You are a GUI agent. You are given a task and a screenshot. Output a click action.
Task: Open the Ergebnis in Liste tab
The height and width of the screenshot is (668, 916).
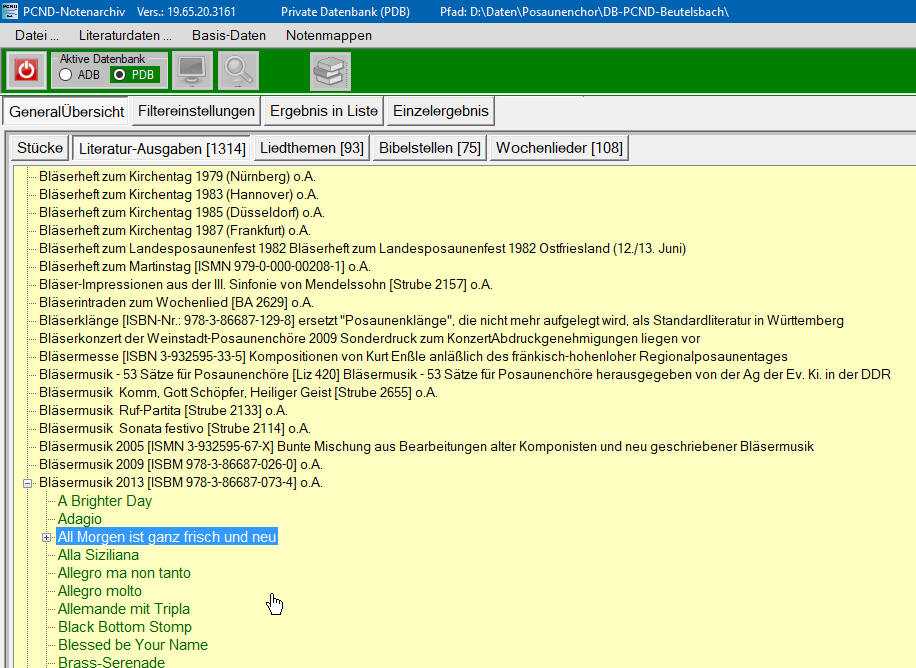[324, 111]
